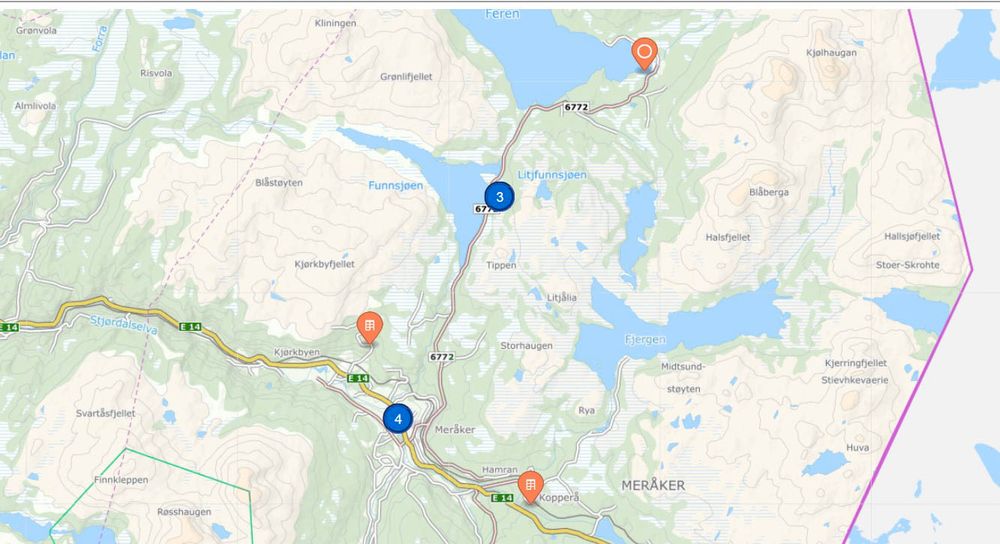Expand the blue cluster marker showing 4

[398, 419]
